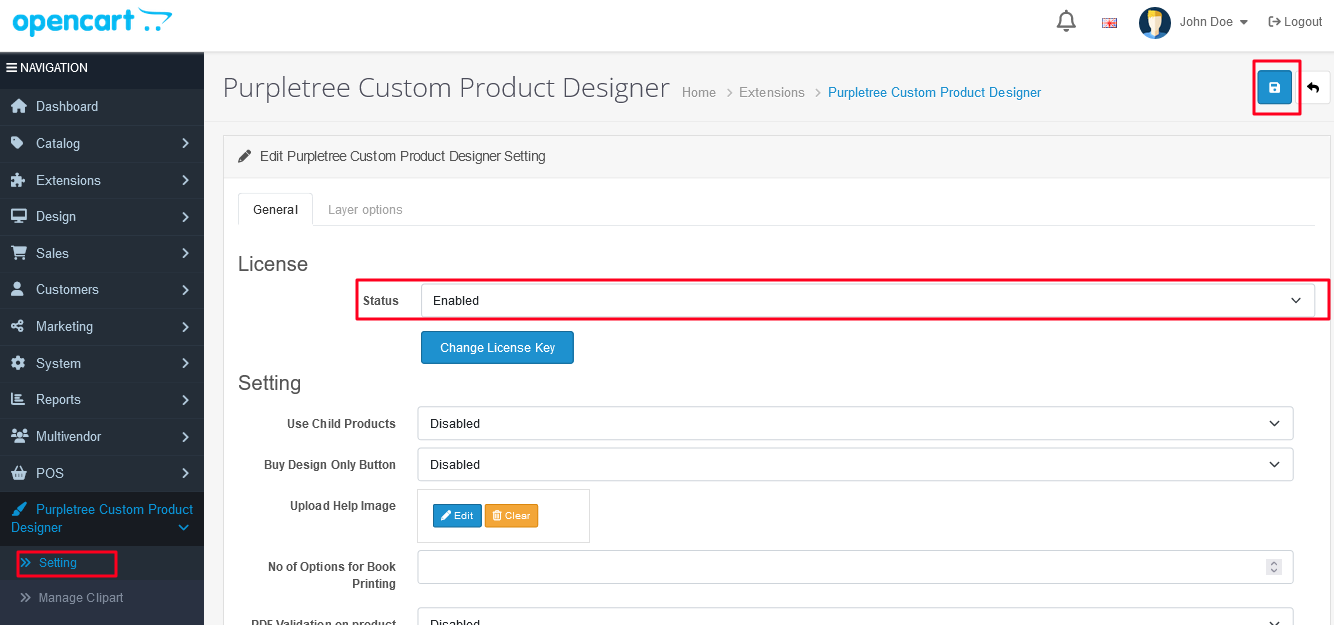This screenshot has height=625, width=1334.
Task: Open the notifications bell icon
Action: pos(1066,21)
